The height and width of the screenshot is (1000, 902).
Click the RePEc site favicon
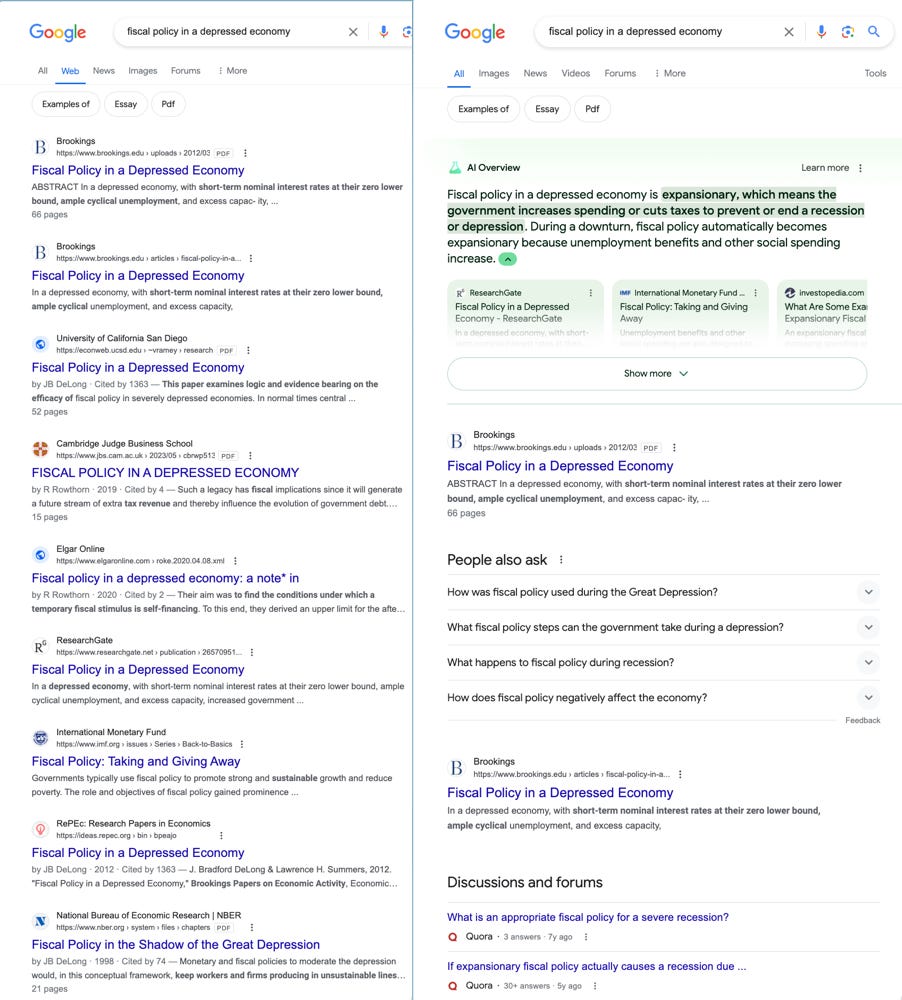[40, 829]
